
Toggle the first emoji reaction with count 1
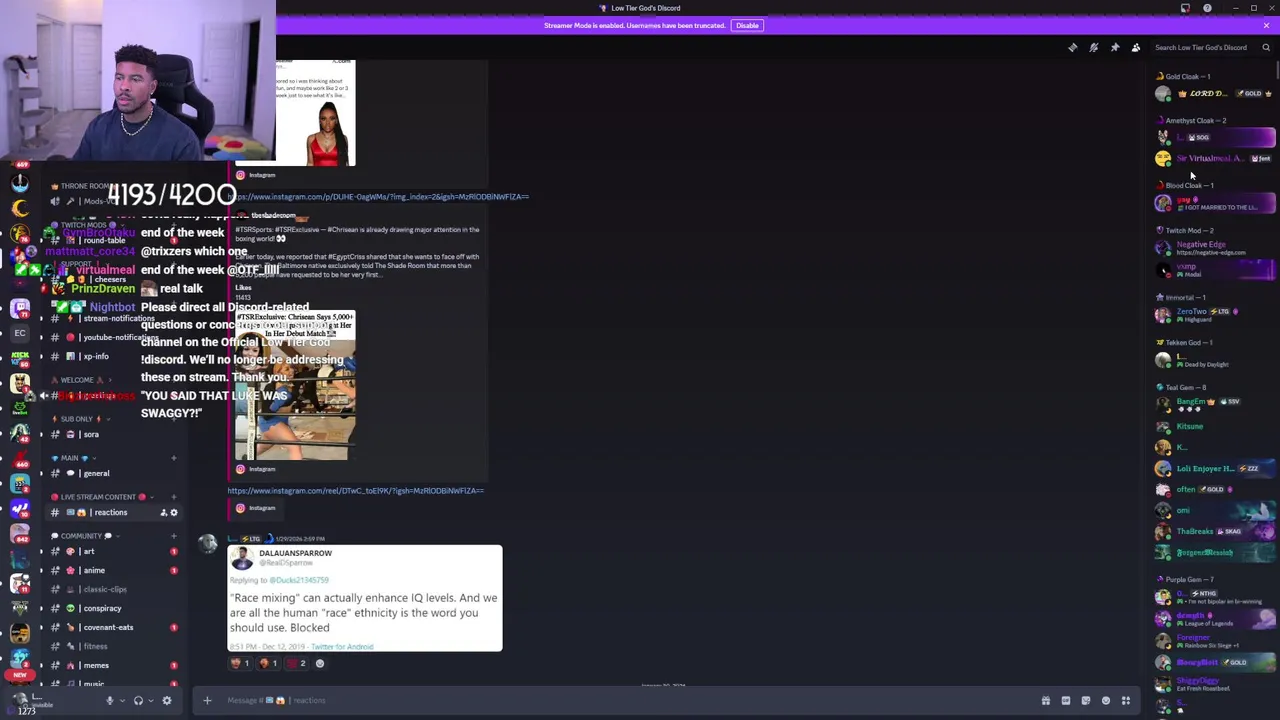click(240, 663)
